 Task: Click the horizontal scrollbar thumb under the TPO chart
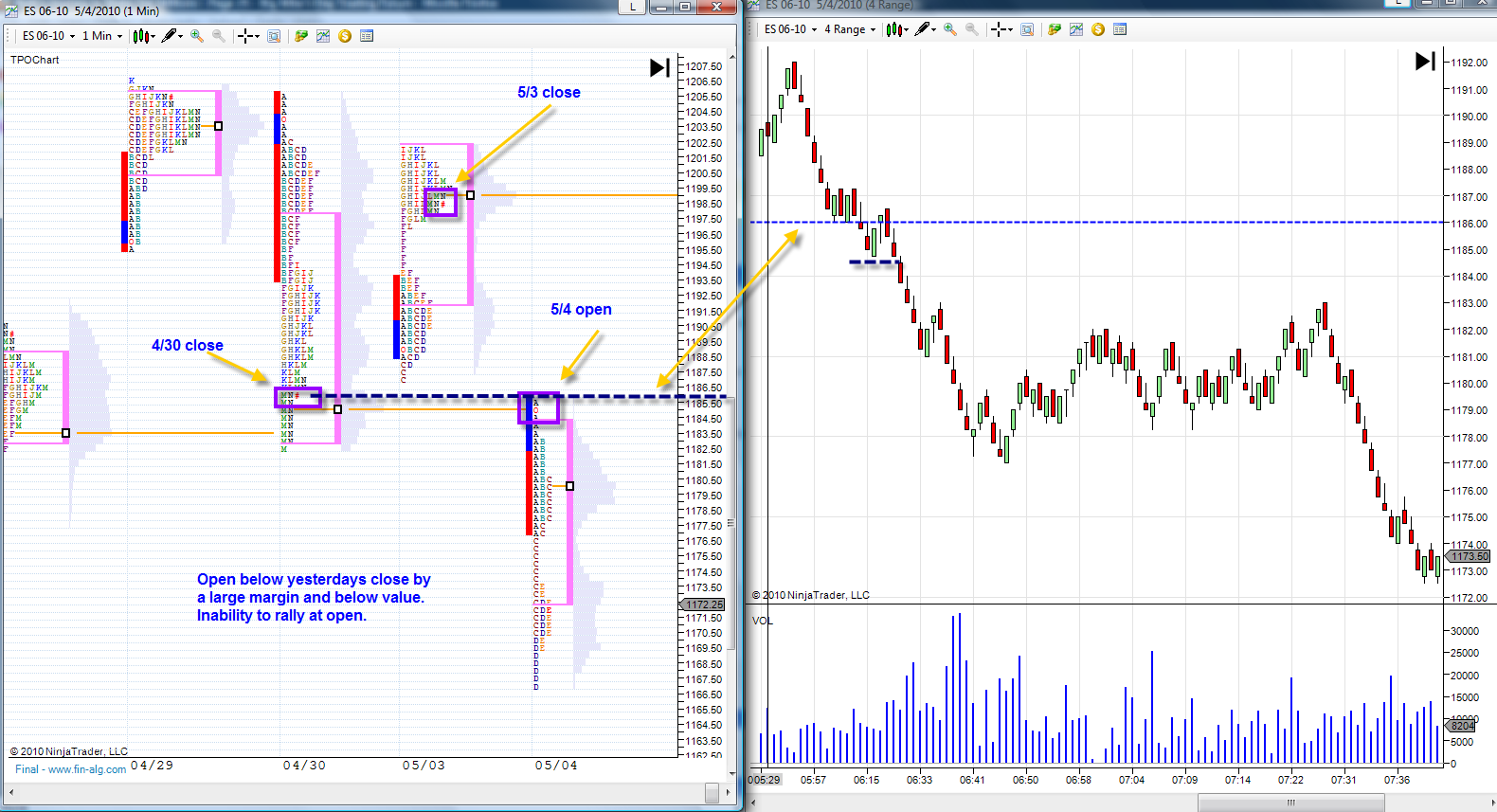[712, 792]
